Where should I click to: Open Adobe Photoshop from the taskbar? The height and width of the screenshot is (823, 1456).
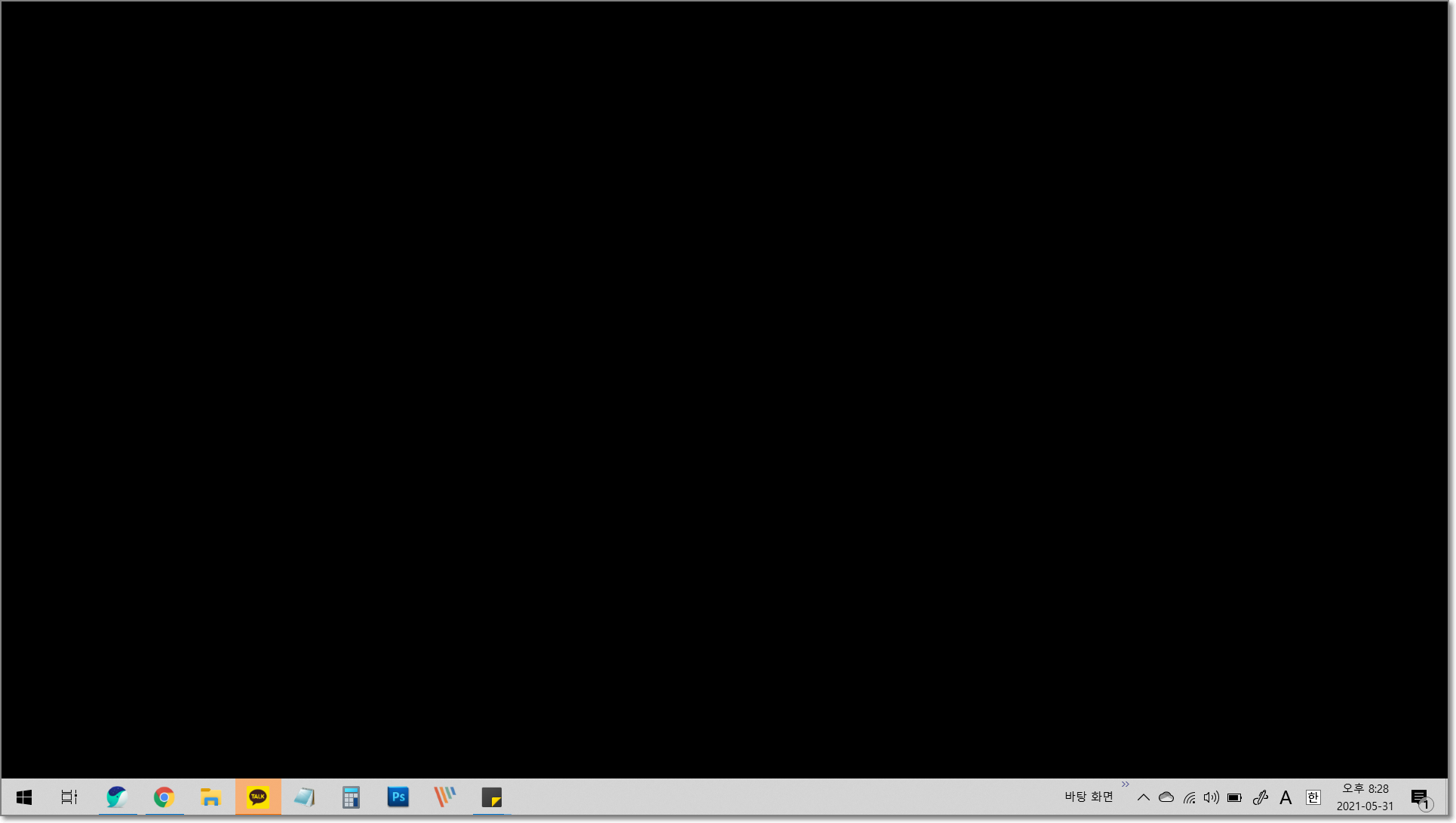398,797
